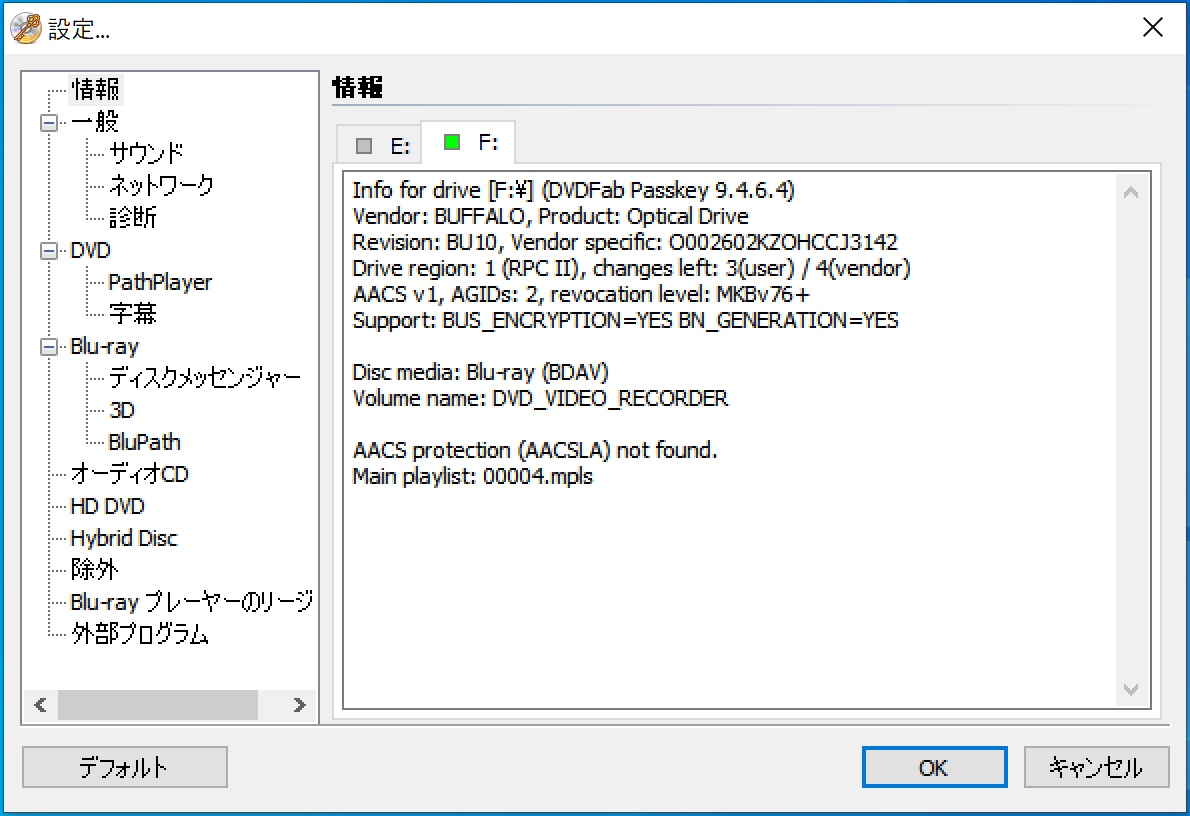The image size is (1190, 816).
Task: Open 外部プログラム settings
Action: (140, 634)
